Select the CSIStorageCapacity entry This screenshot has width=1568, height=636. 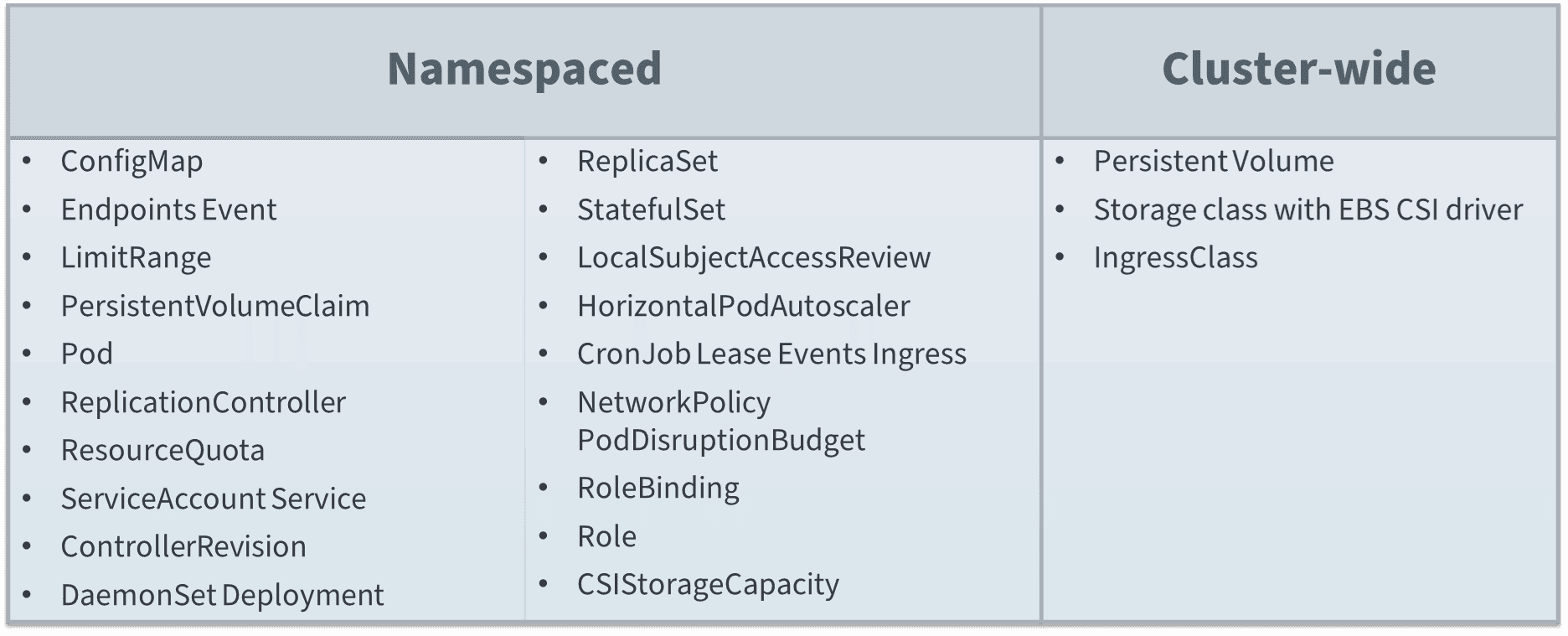[708, 584]
